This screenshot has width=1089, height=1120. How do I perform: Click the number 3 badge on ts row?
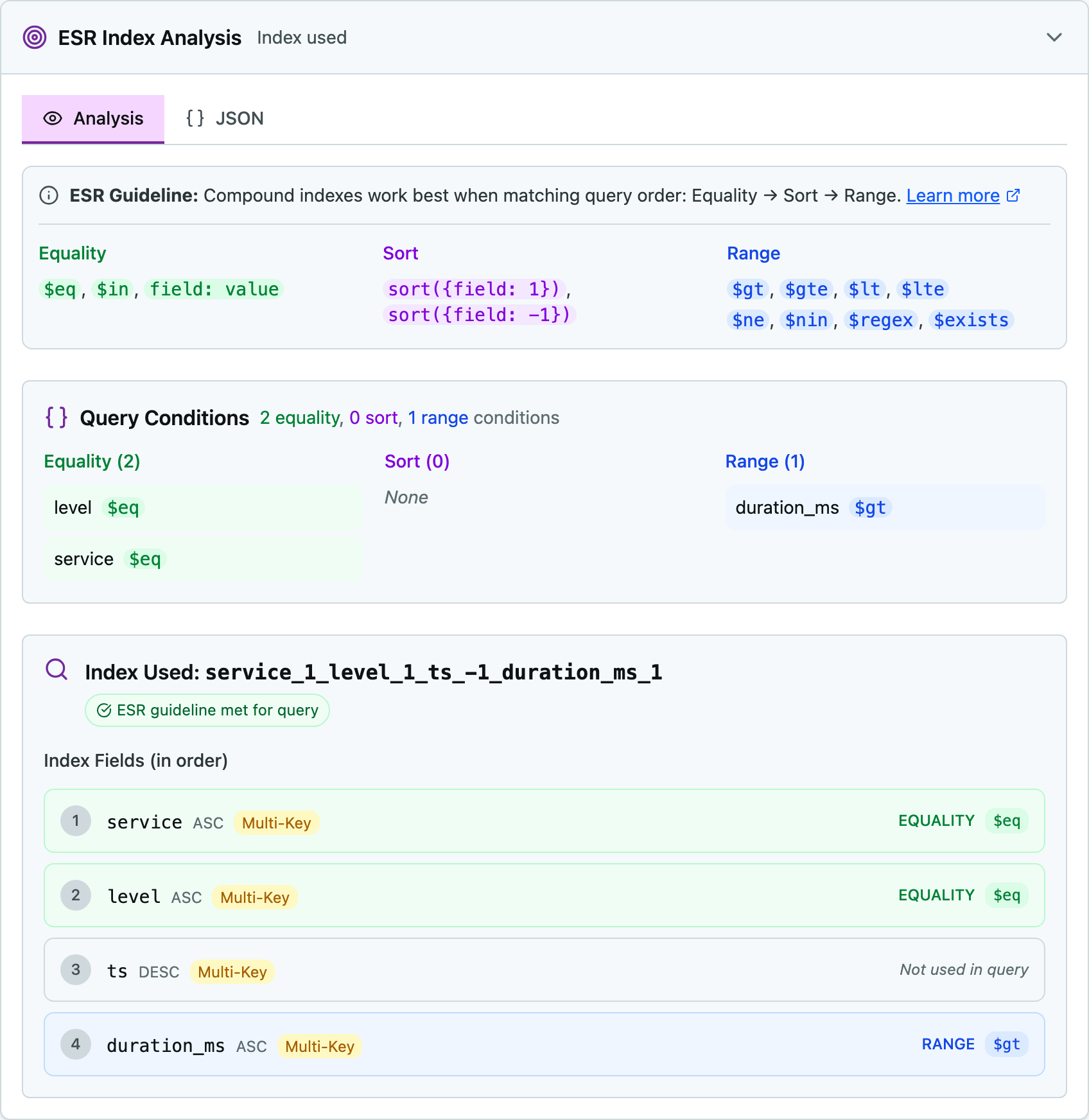click(x=76, y=970)
